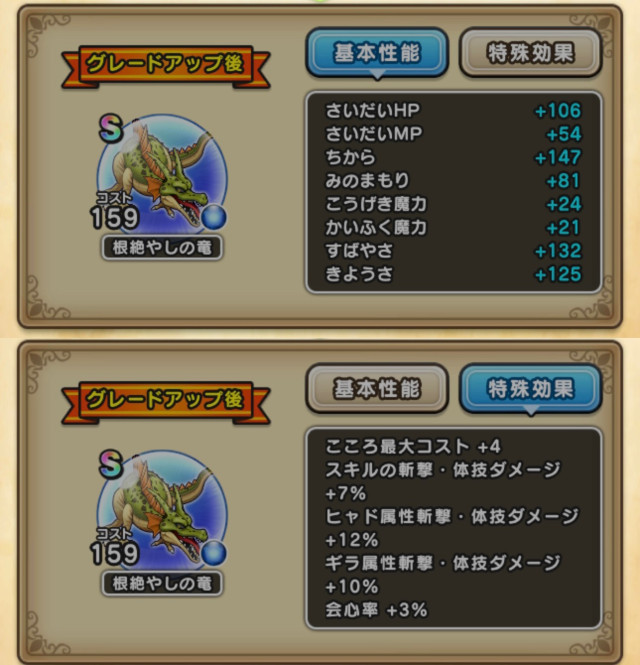Image resolution: width=640 pixels, height=665 pixels.
Task: Click the こころ最大コスト +4 effect line
Action: 413,447
